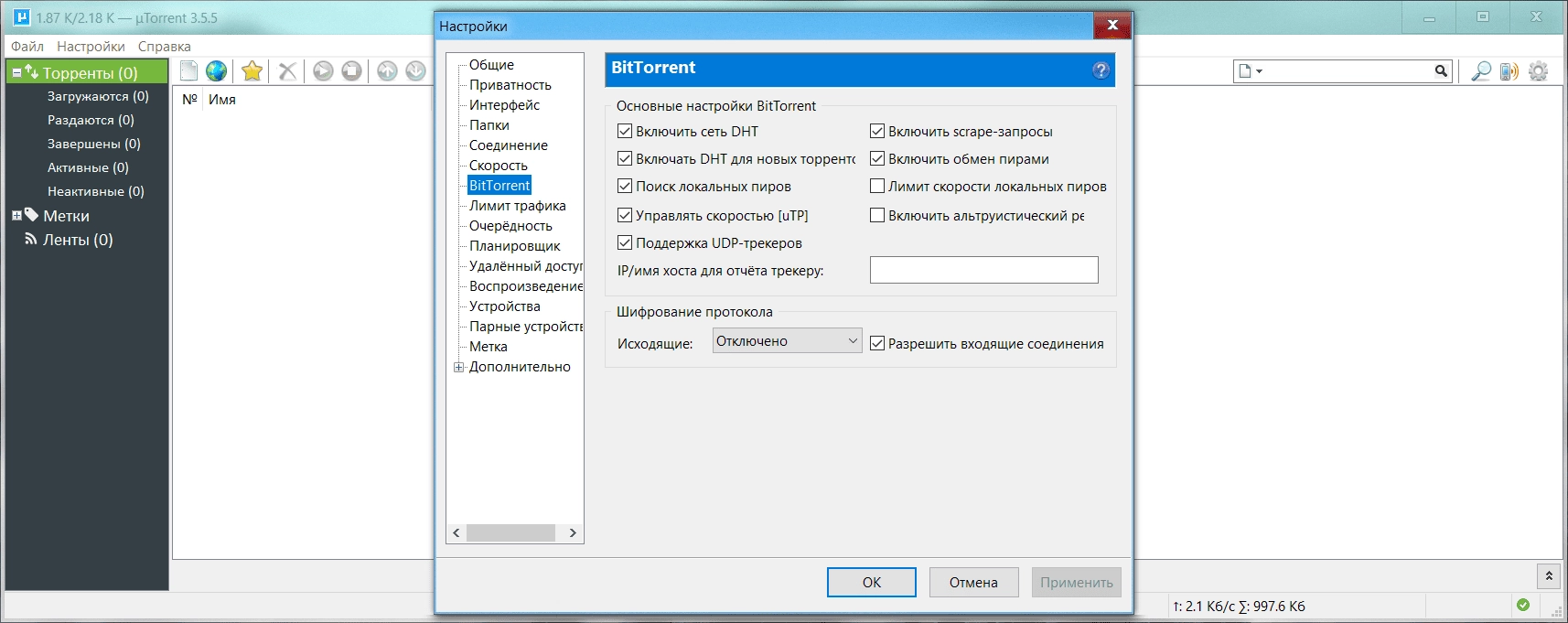Expand the Дополнительно tree node
The width and height of the screenshot is (1568, 623).
click(458, 367)
